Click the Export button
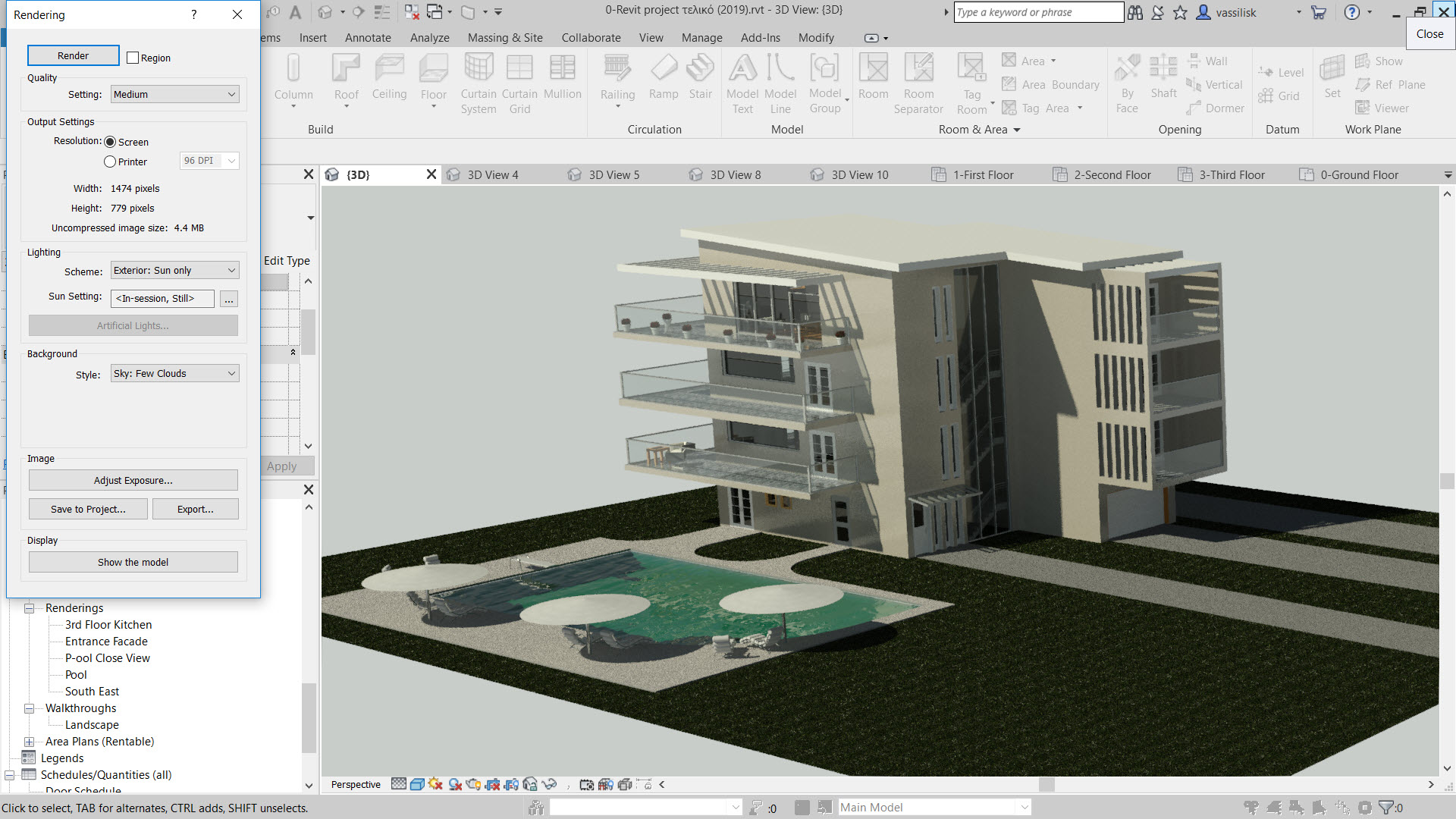The height and width of the screenshot is (819, 1456). pos(196,509)
